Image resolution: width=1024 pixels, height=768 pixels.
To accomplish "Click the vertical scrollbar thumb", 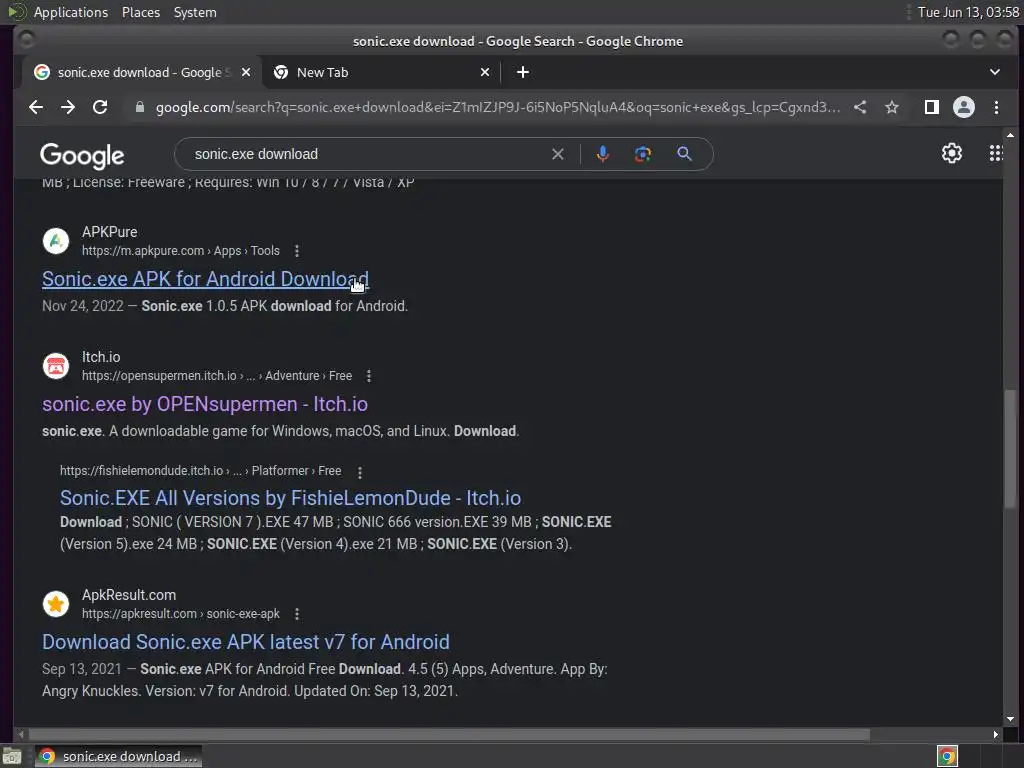I will click(x=1010, y=448).
